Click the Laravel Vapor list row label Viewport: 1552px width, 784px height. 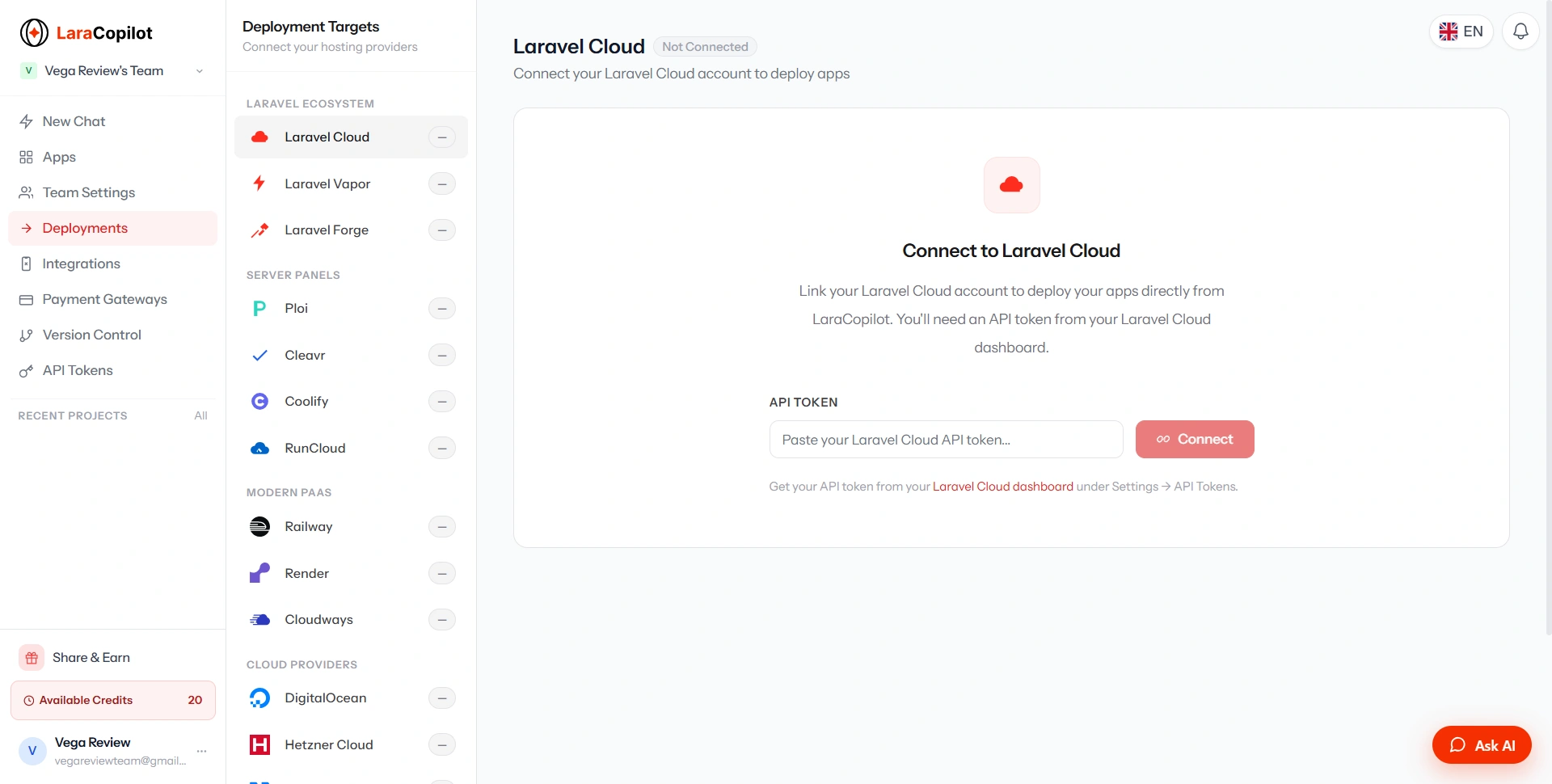click(x=327, y=184)
